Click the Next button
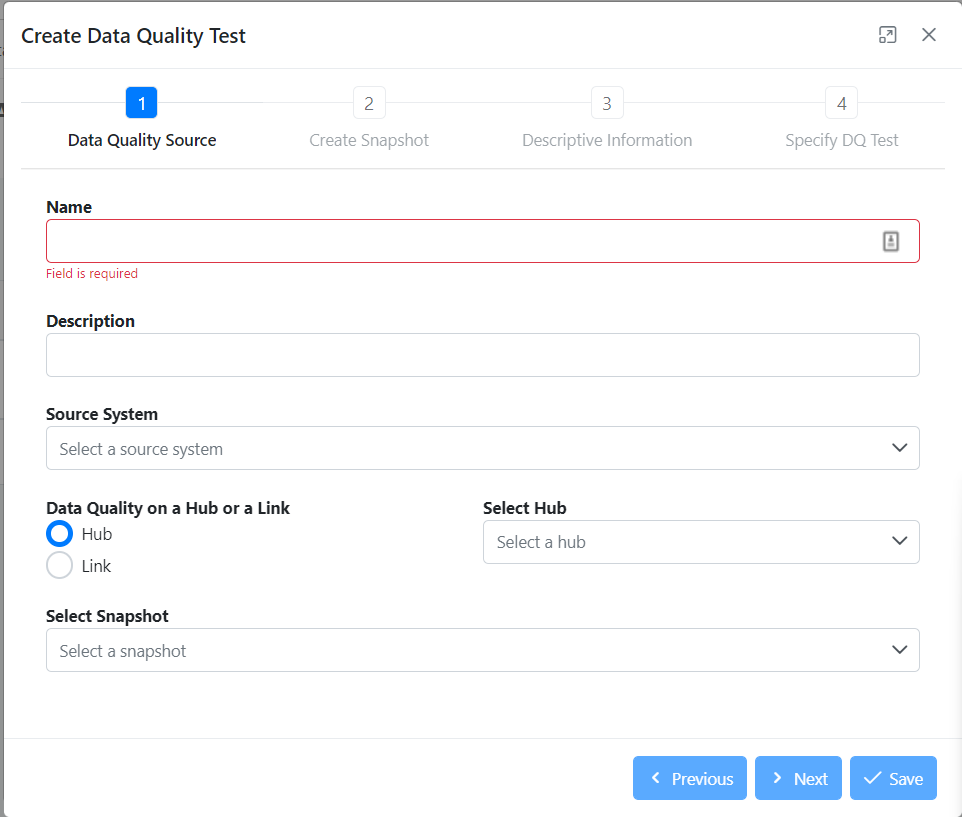The width and height of the screenshot is (962, 817). pos(798,778)
